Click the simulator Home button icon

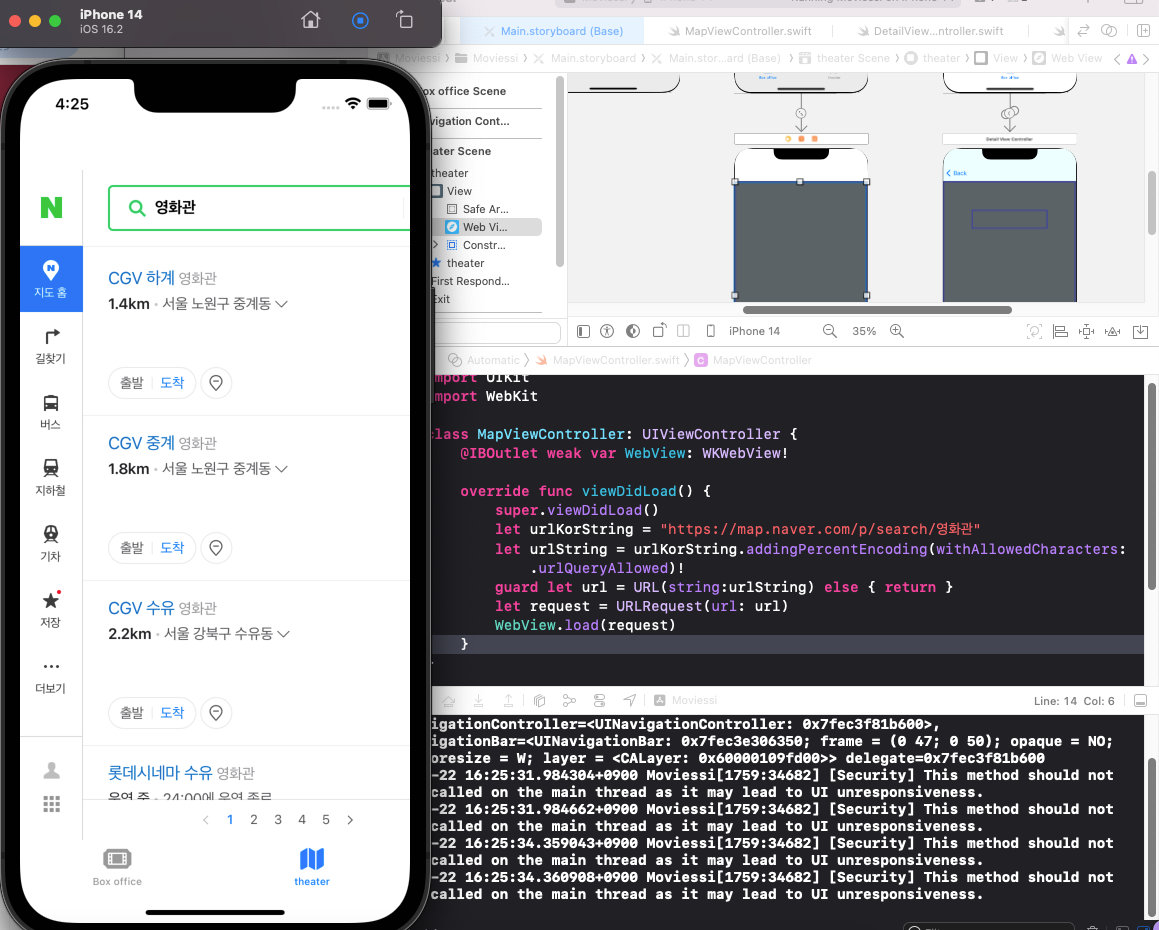pyautogui.click(x=310, y=20)
